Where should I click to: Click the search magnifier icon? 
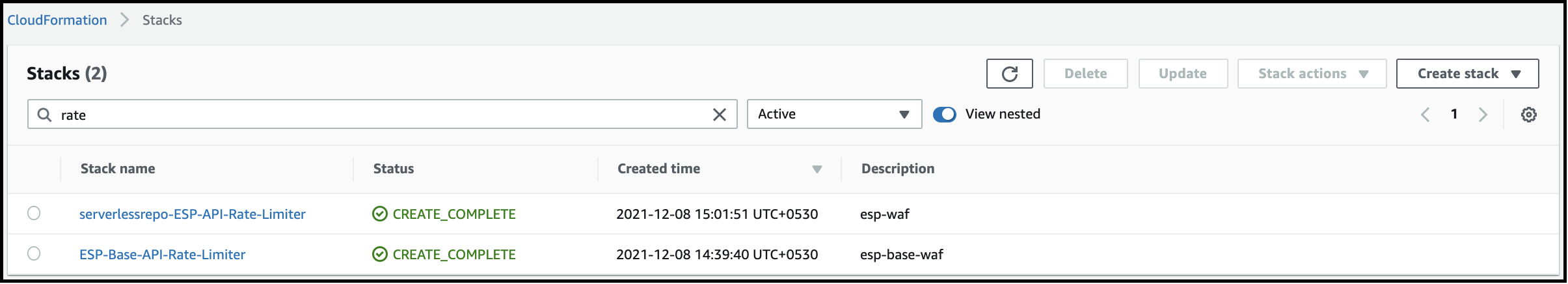point(44,115)
